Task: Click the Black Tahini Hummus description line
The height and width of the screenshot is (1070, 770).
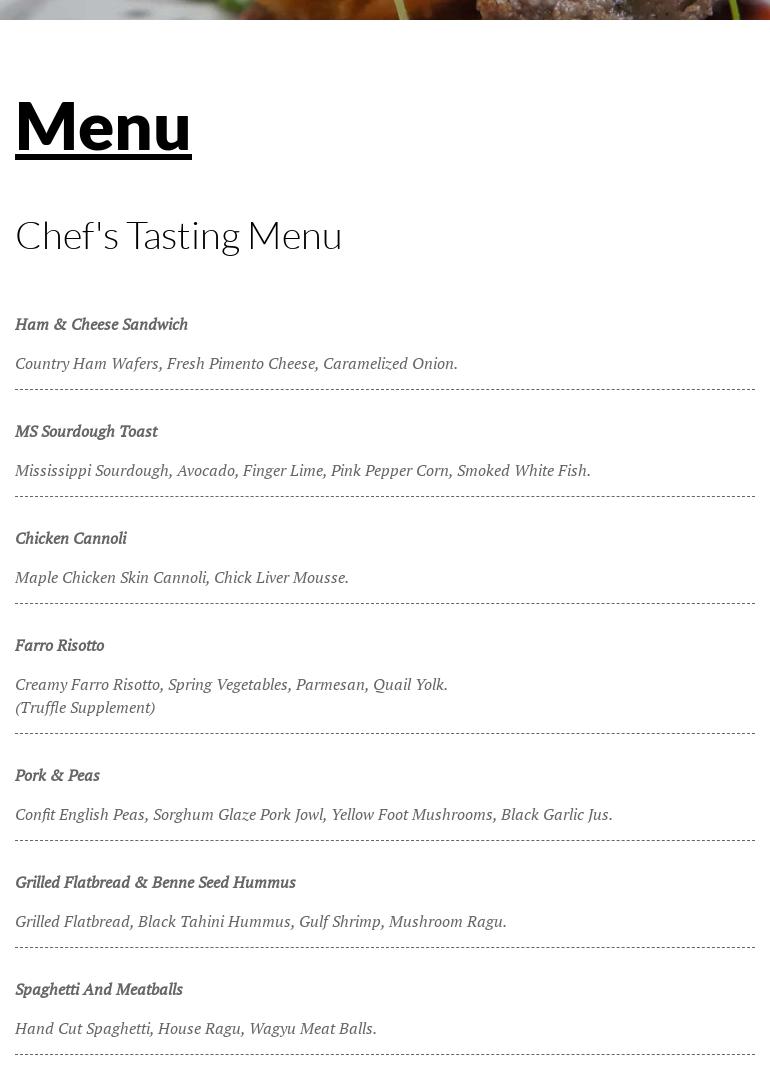Action: [260, 921]
